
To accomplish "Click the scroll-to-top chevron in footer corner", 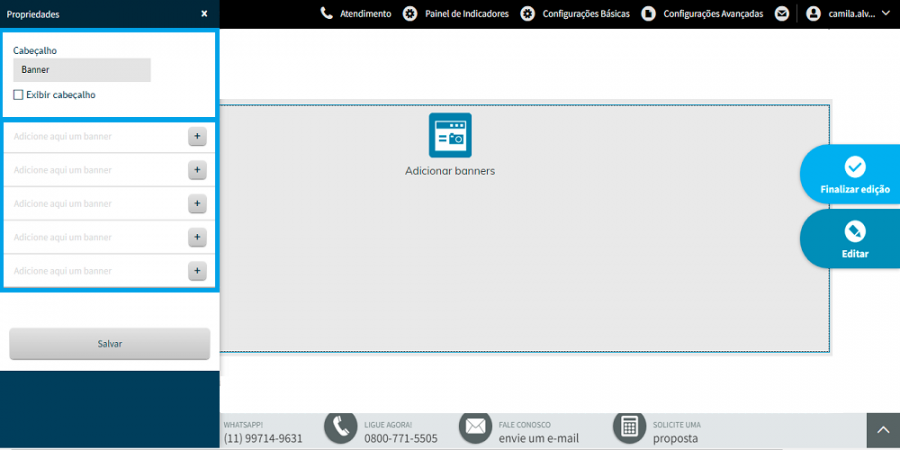I will 883,431.
